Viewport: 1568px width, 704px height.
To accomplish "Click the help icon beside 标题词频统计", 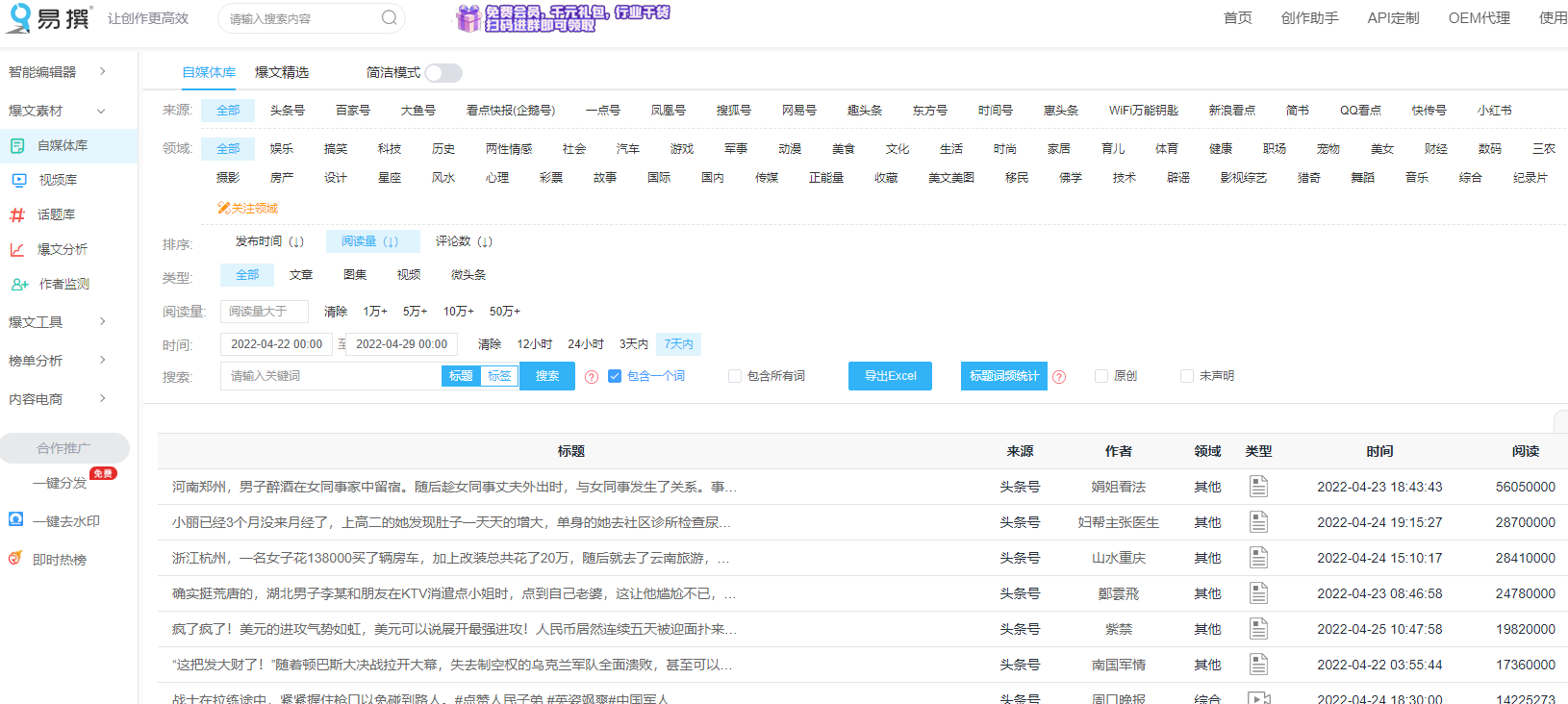I will 1059,377.
